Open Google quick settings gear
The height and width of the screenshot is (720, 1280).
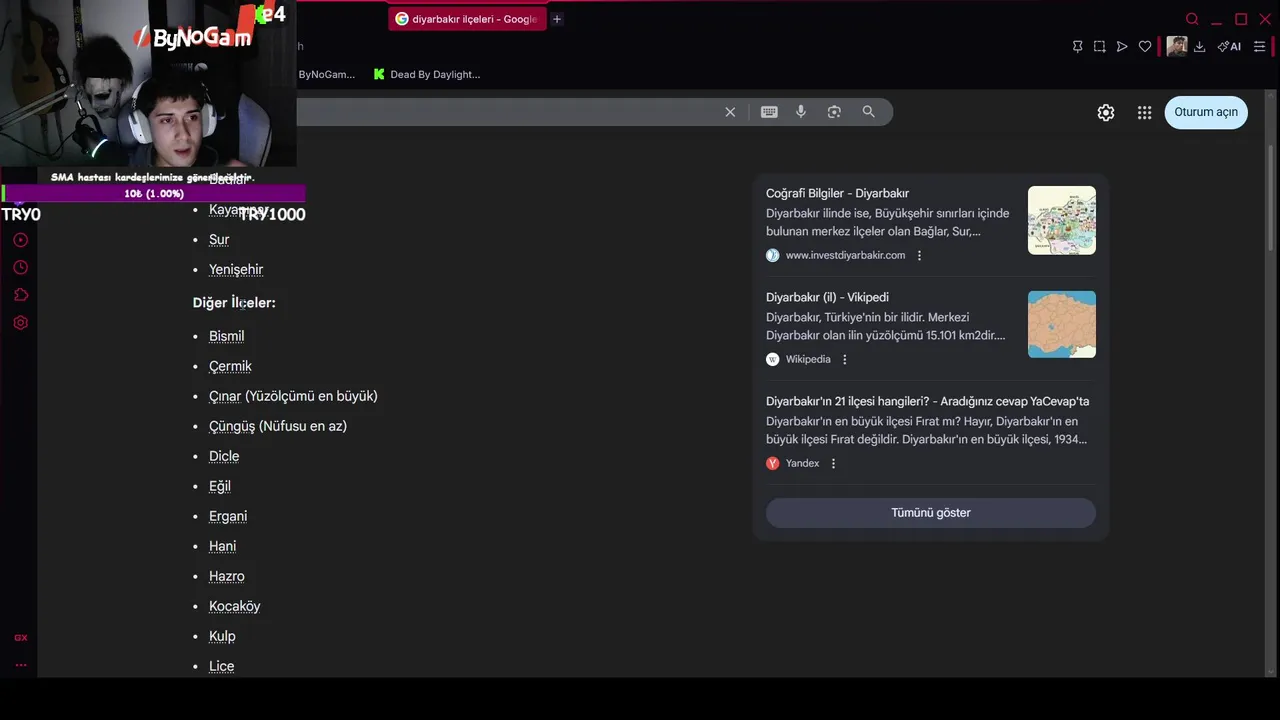click(1106, 113)
